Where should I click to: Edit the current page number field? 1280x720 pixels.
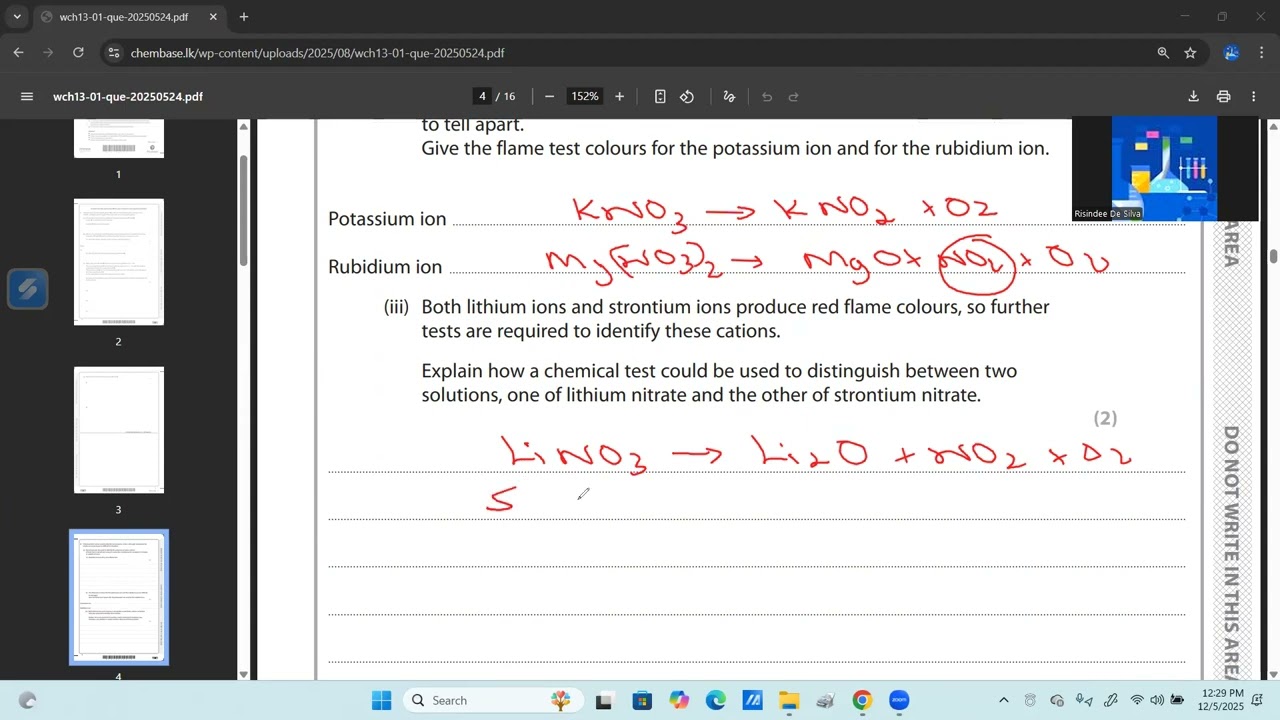click(x=482, y=97)
